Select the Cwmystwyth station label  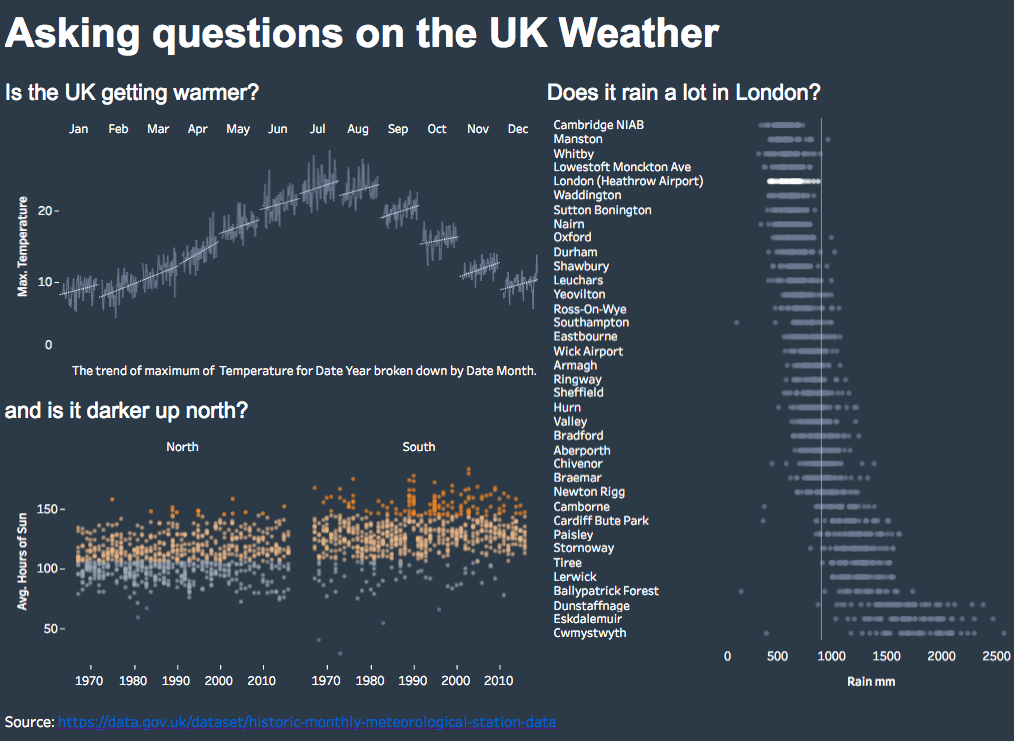point(589,632)
